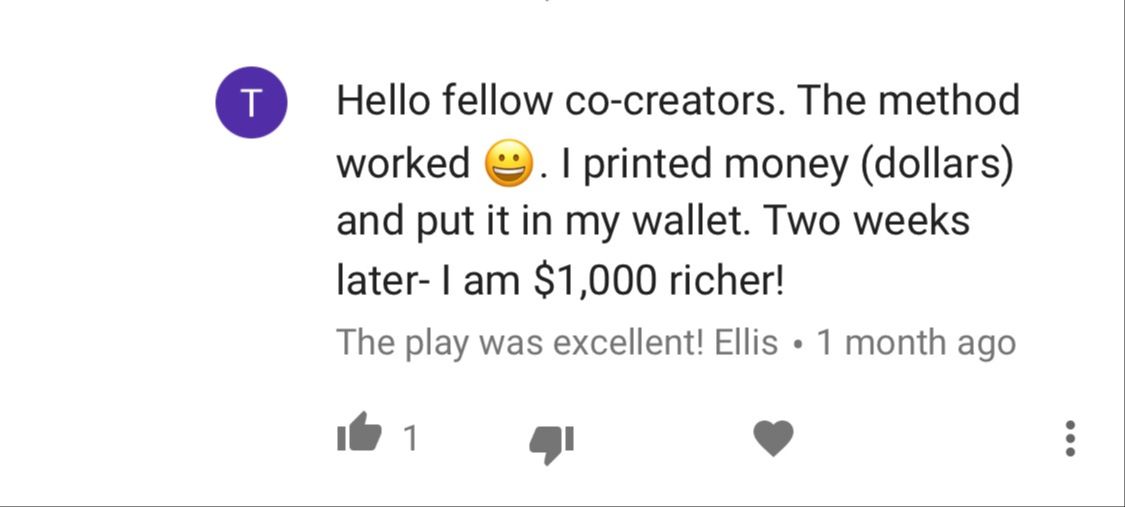
Task: Click the like count number 1
Action: coord(410,438)
